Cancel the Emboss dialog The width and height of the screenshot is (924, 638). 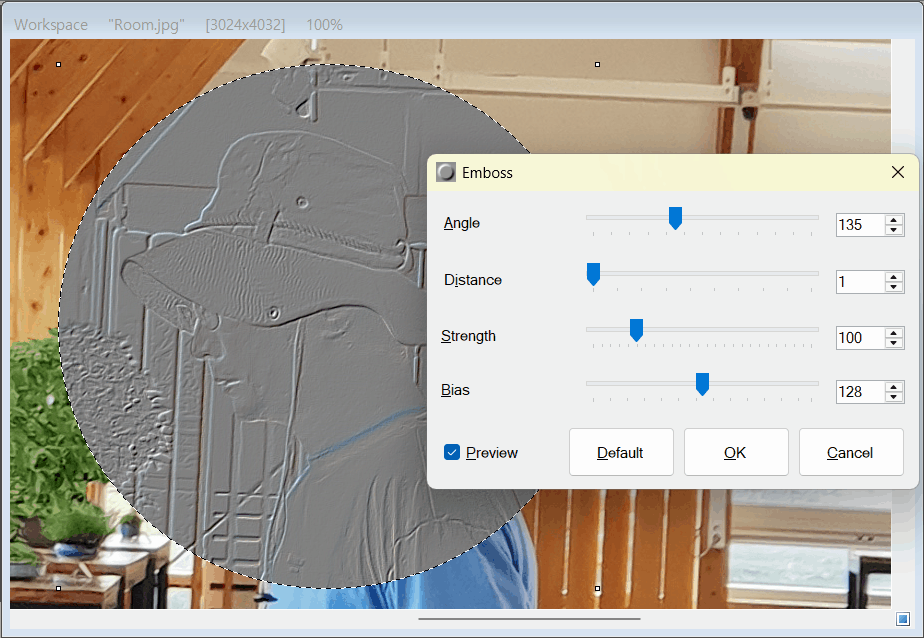(851, 452)
